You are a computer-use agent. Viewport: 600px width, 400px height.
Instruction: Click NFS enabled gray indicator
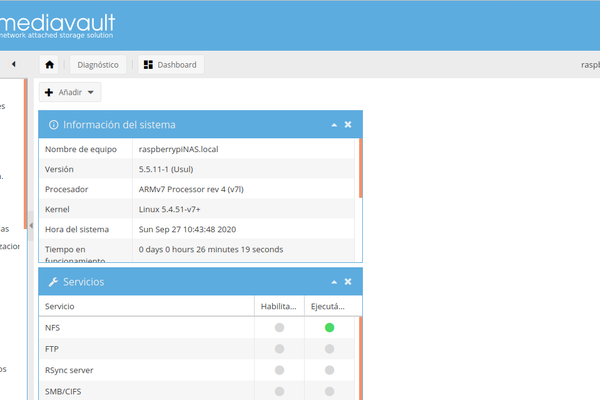tap(279, 328)
